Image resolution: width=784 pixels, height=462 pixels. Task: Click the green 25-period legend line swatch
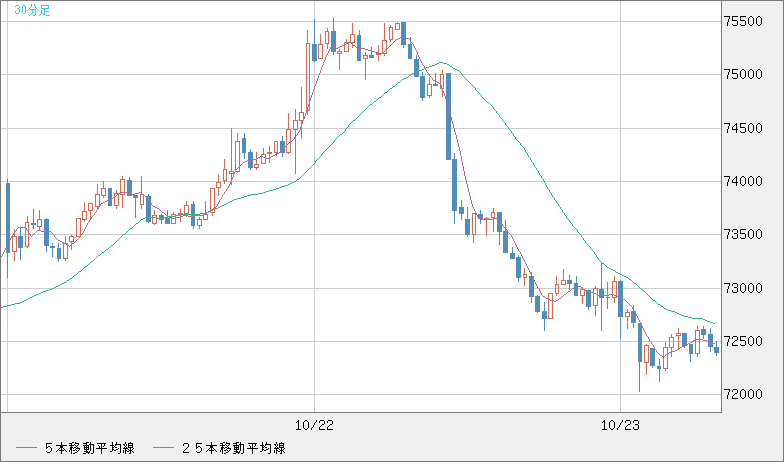tap(163, 448)
